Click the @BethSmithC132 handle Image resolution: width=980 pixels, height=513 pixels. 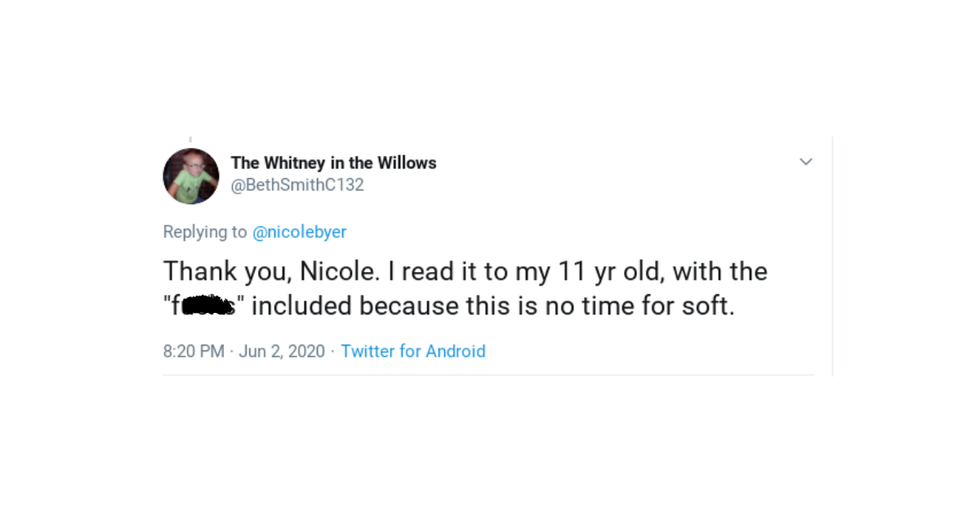297,185
